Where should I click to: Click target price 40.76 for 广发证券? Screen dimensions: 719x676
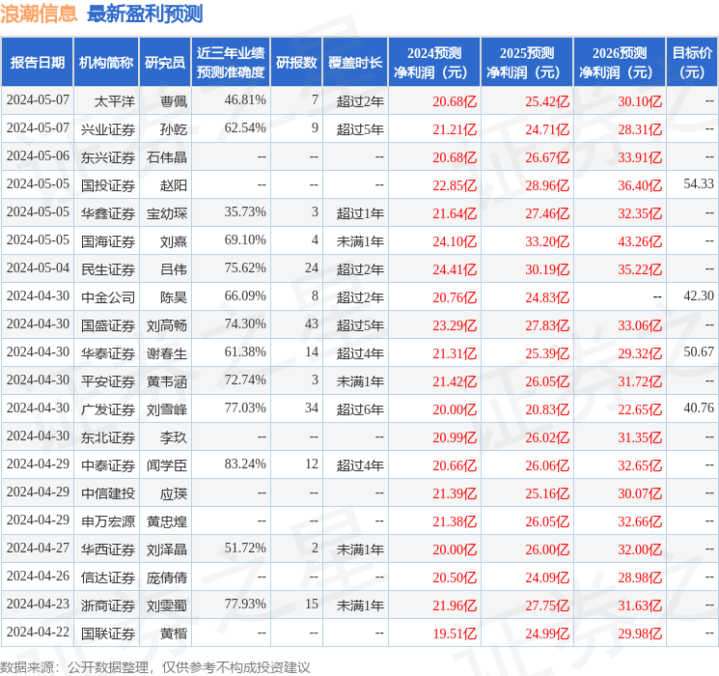pyautogui.click(x=698, y=408)
